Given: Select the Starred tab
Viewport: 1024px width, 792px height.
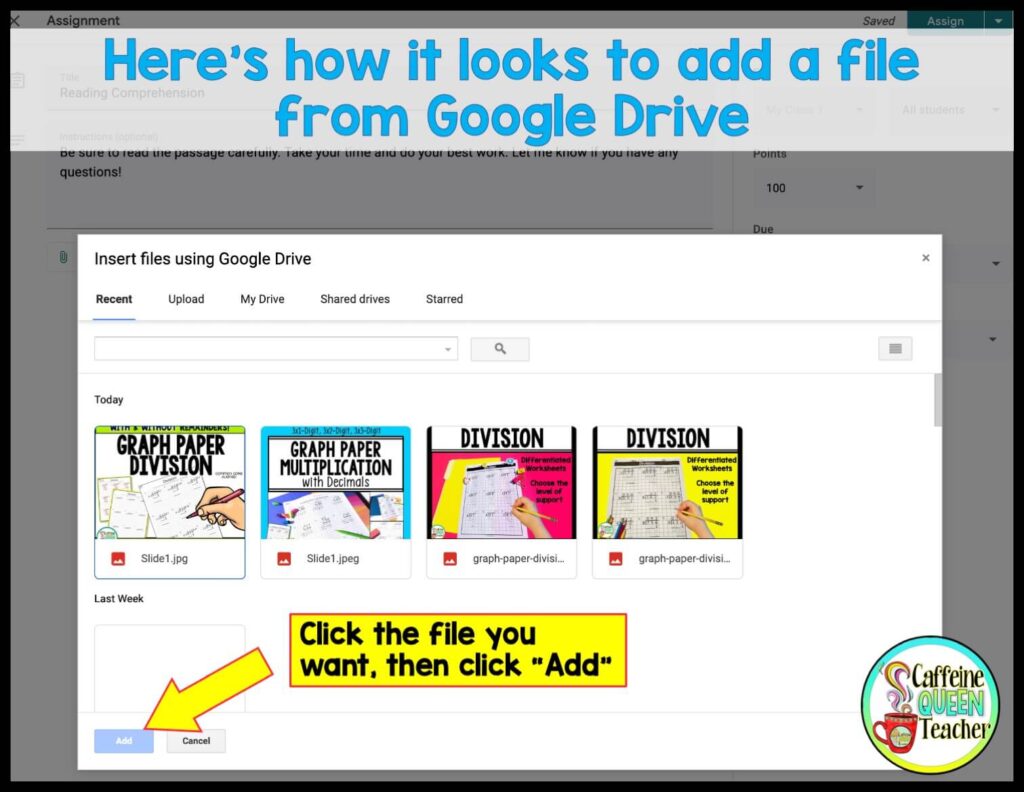Looking at the screenshot, I should [x=443, y=299].
